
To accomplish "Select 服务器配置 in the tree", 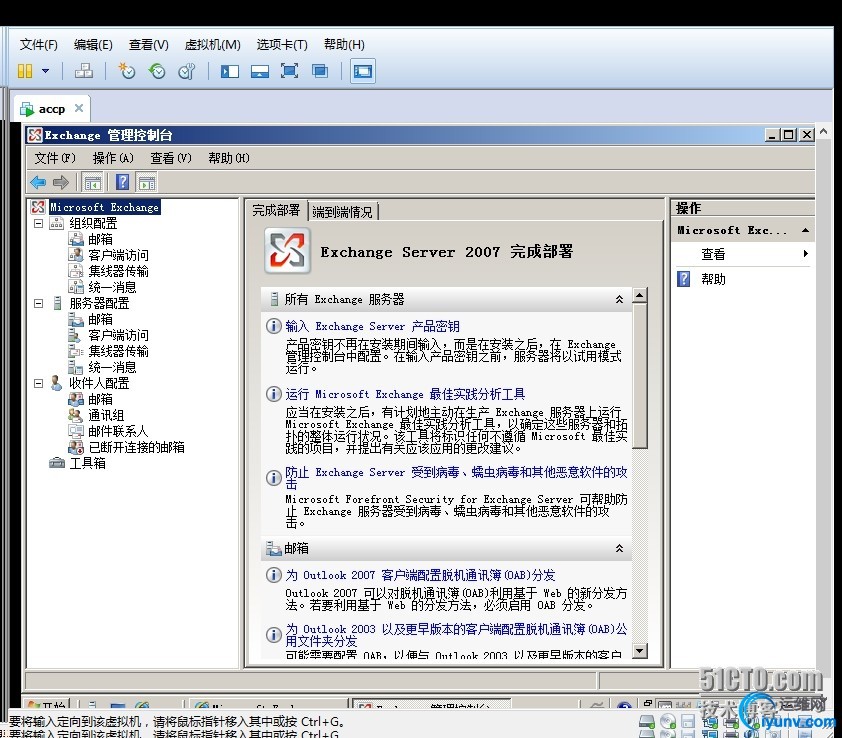I will click(x=99, y=303).
